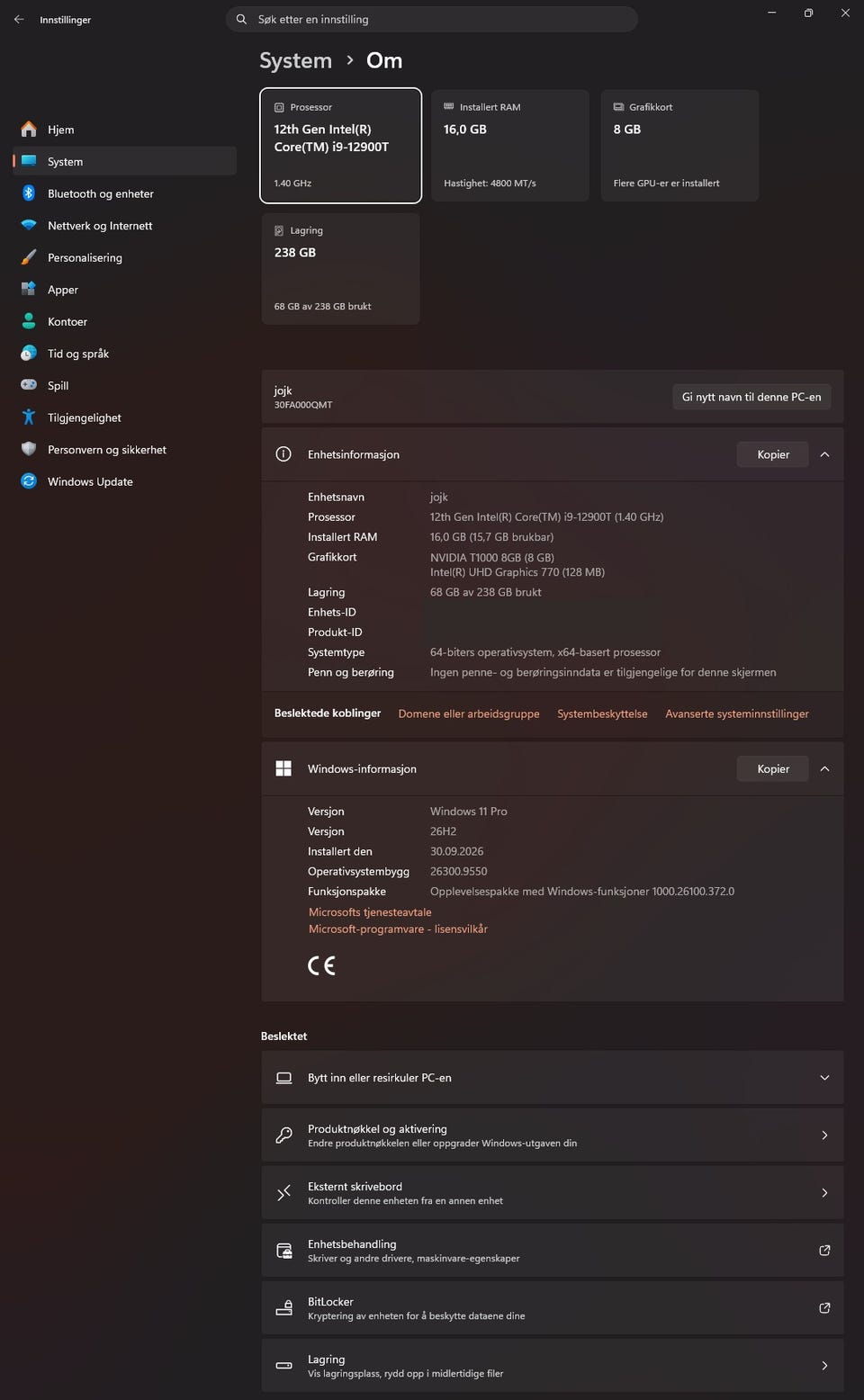Click the Windows Update sync icon

click(29, 481)
